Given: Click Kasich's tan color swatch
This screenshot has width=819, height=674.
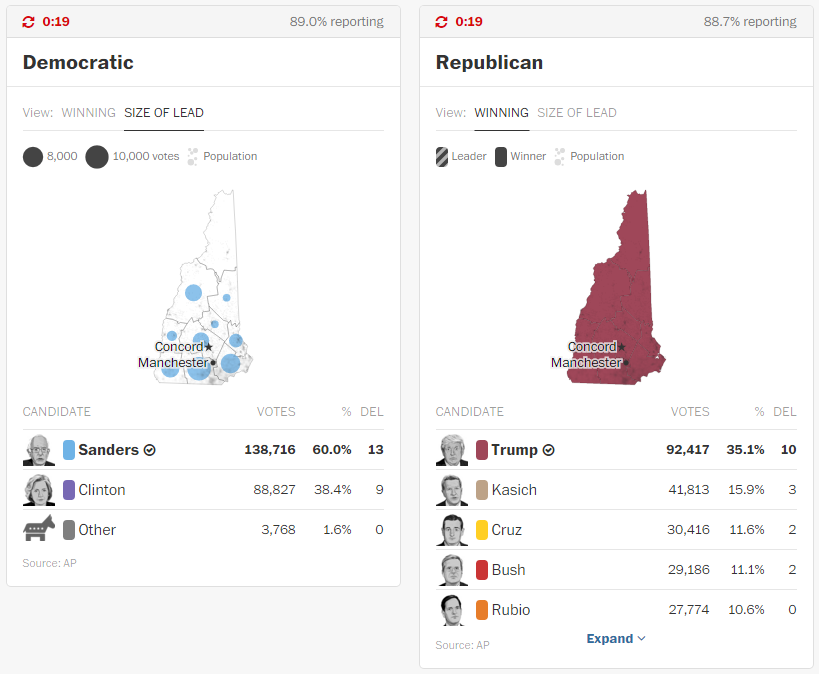Looking at the screenshot, I should (481, 490).
